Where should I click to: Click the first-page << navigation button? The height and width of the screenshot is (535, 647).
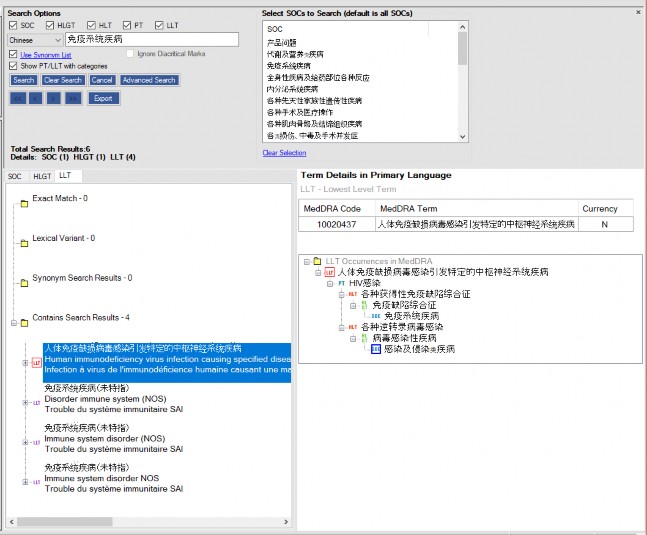click(x=18, y=98)
